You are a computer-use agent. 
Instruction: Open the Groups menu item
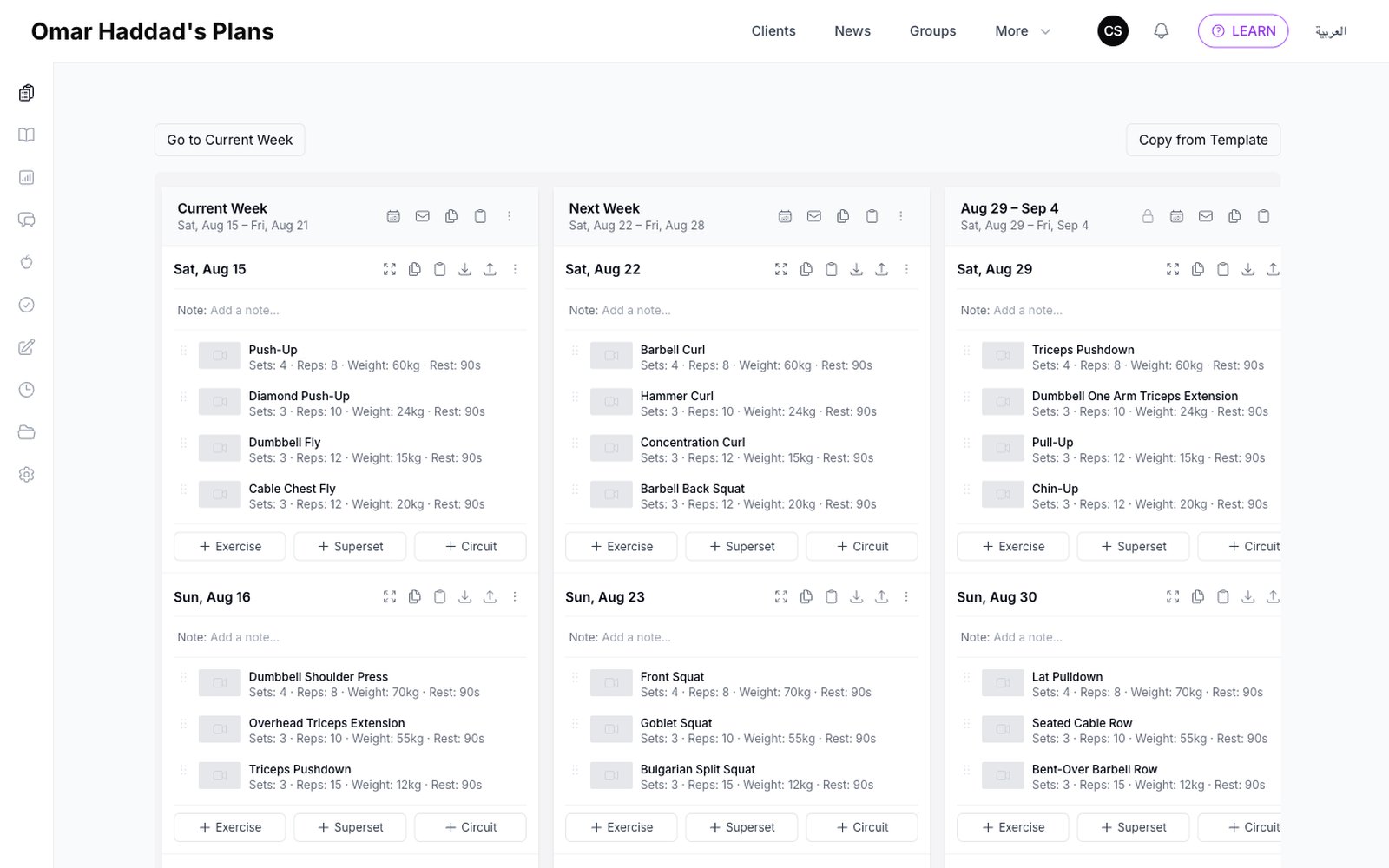point(932,31)
